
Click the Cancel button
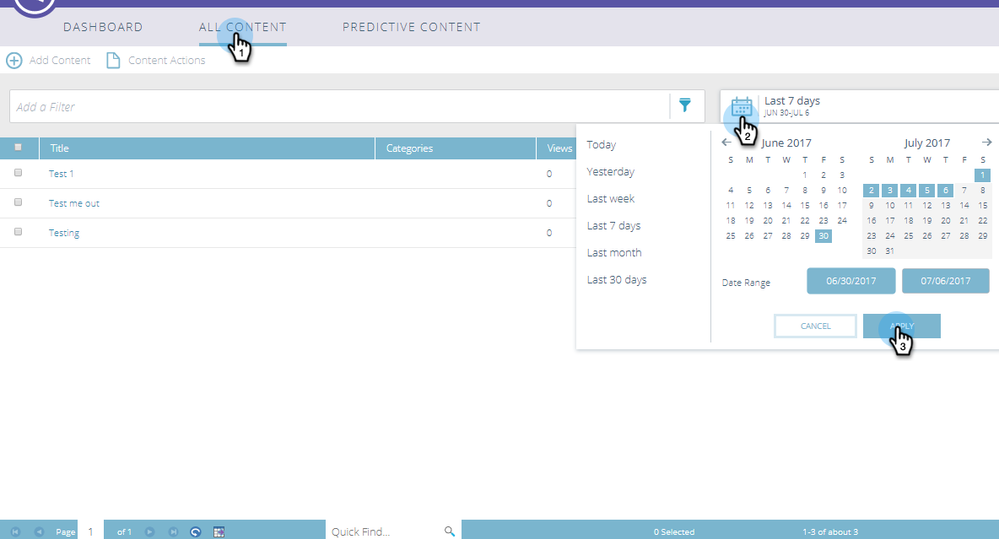click(x=816, y=326)
